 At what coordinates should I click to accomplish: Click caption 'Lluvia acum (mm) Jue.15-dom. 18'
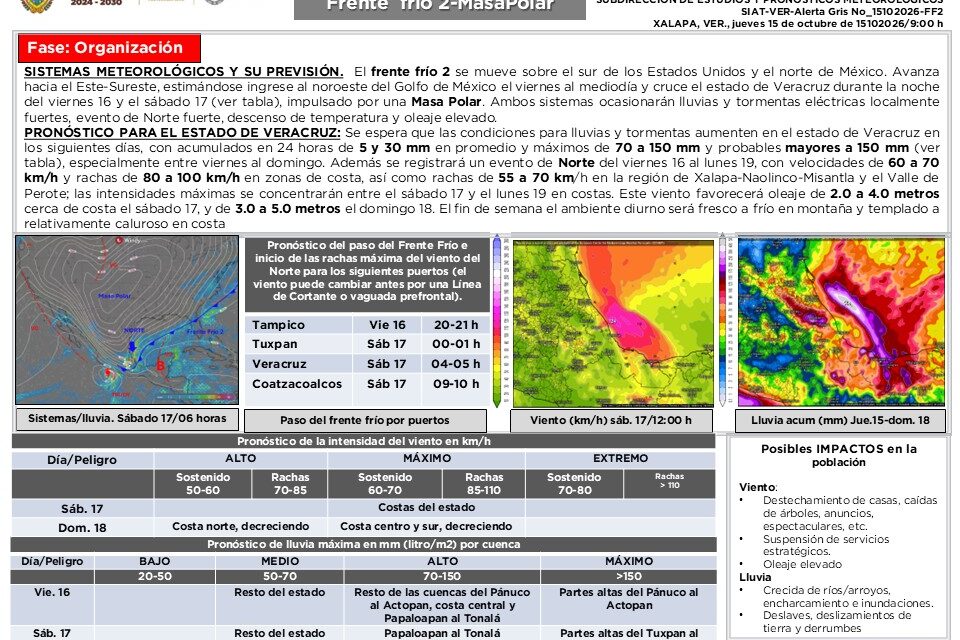840,421
